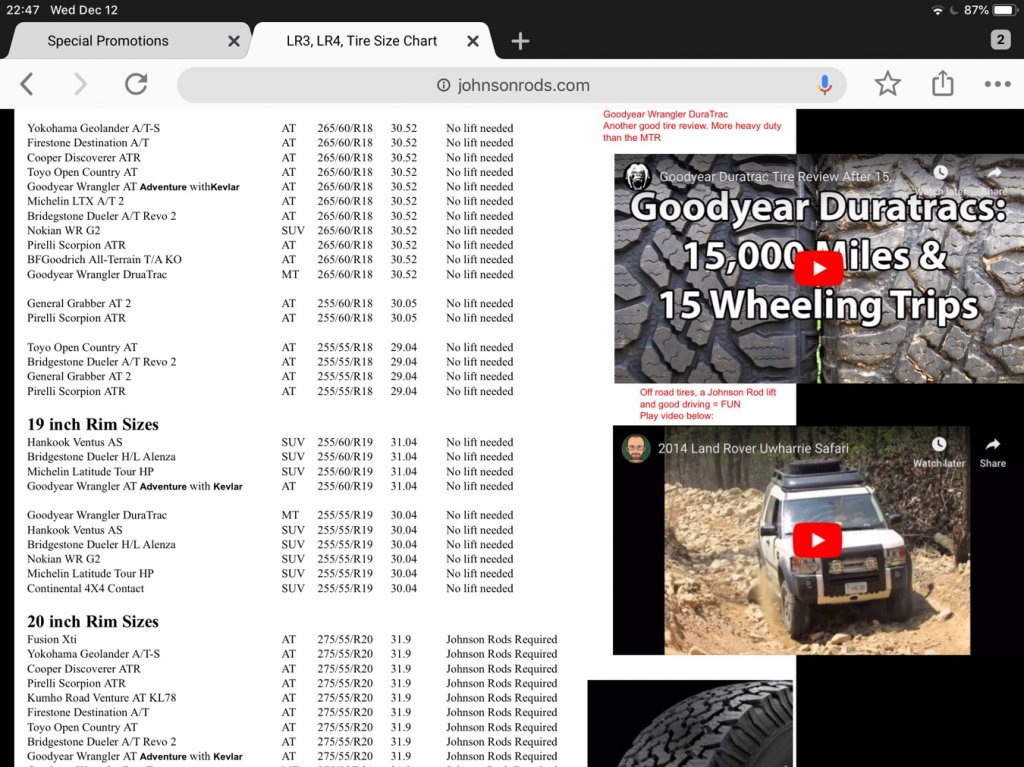Bookmark this page with the star icon
Image resolution: width=1024 pixels, height=767 pixels.
coord(888,84)
